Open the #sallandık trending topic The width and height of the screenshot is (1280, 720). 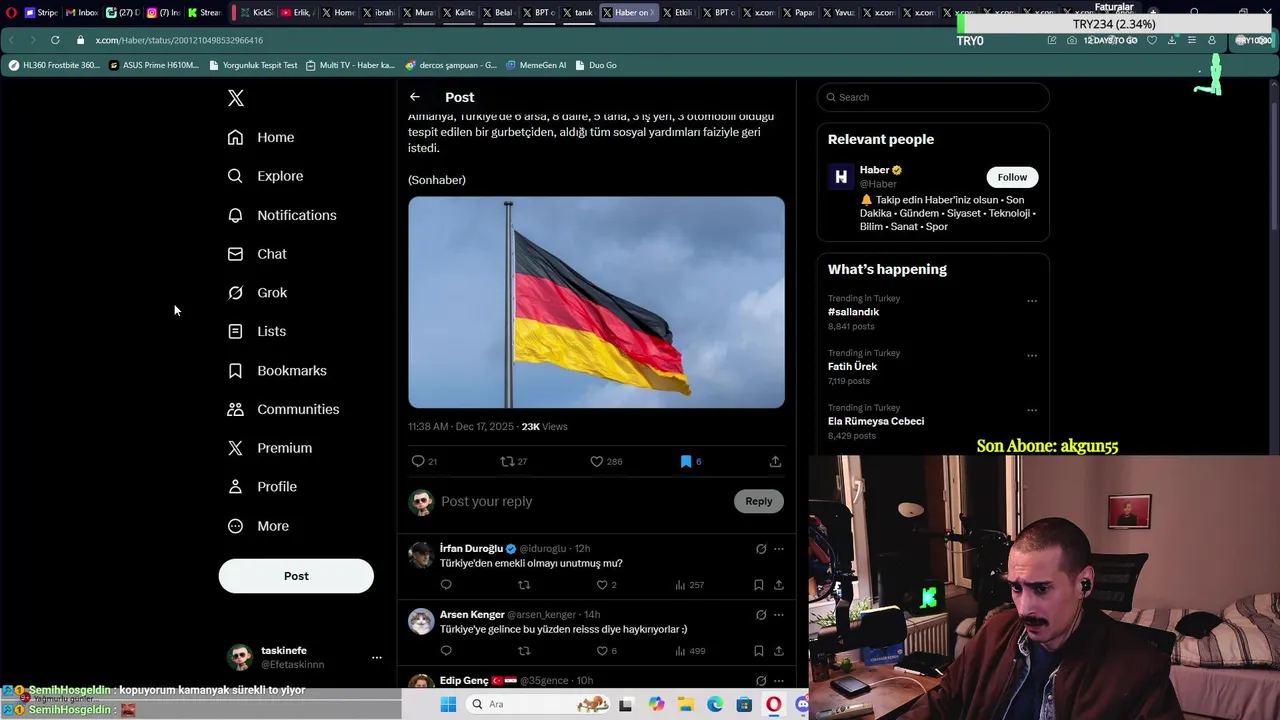[x=853, y=312]
